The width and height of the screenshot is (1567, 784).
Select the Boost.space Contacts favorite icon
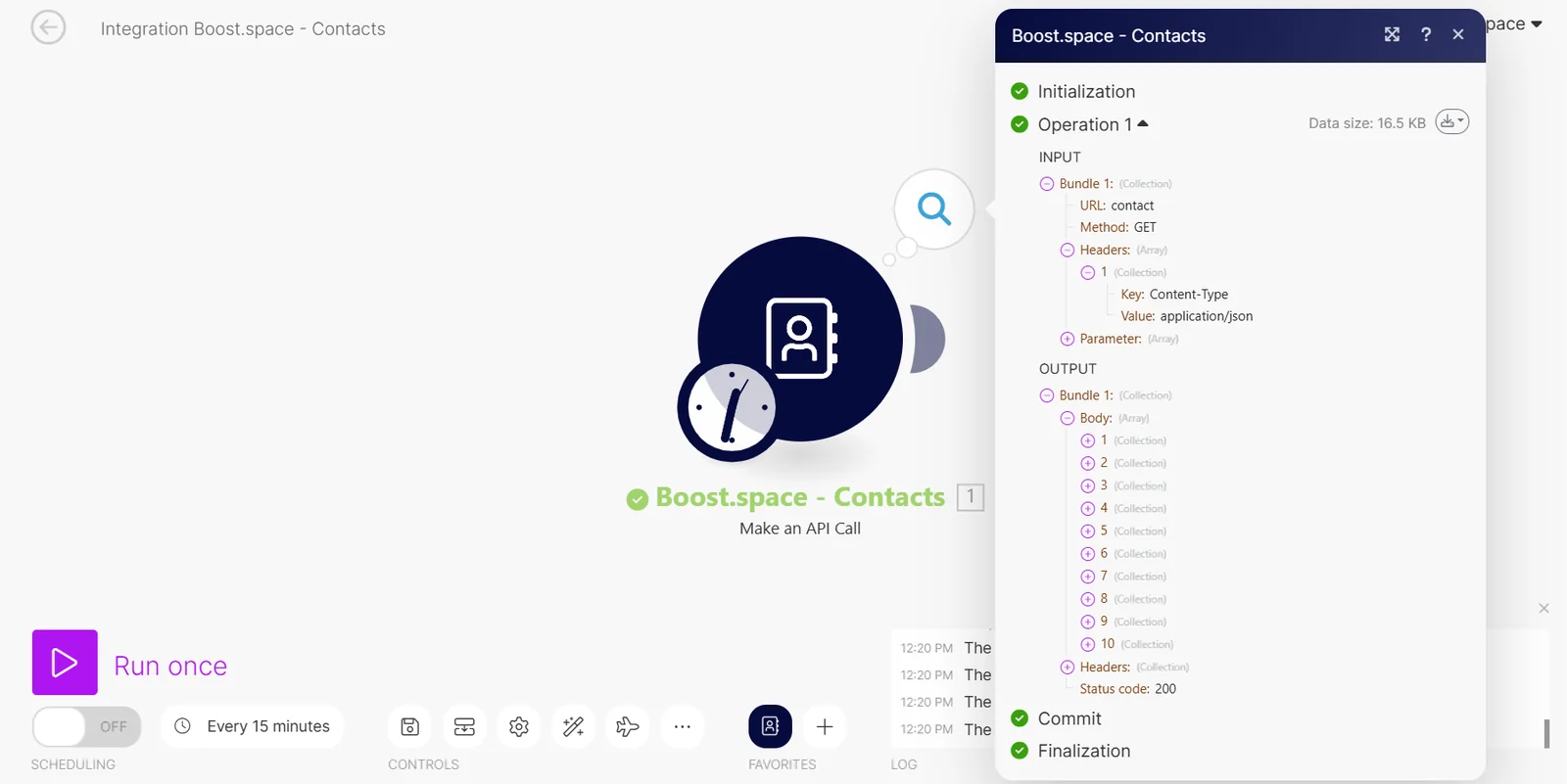point(770,726)
